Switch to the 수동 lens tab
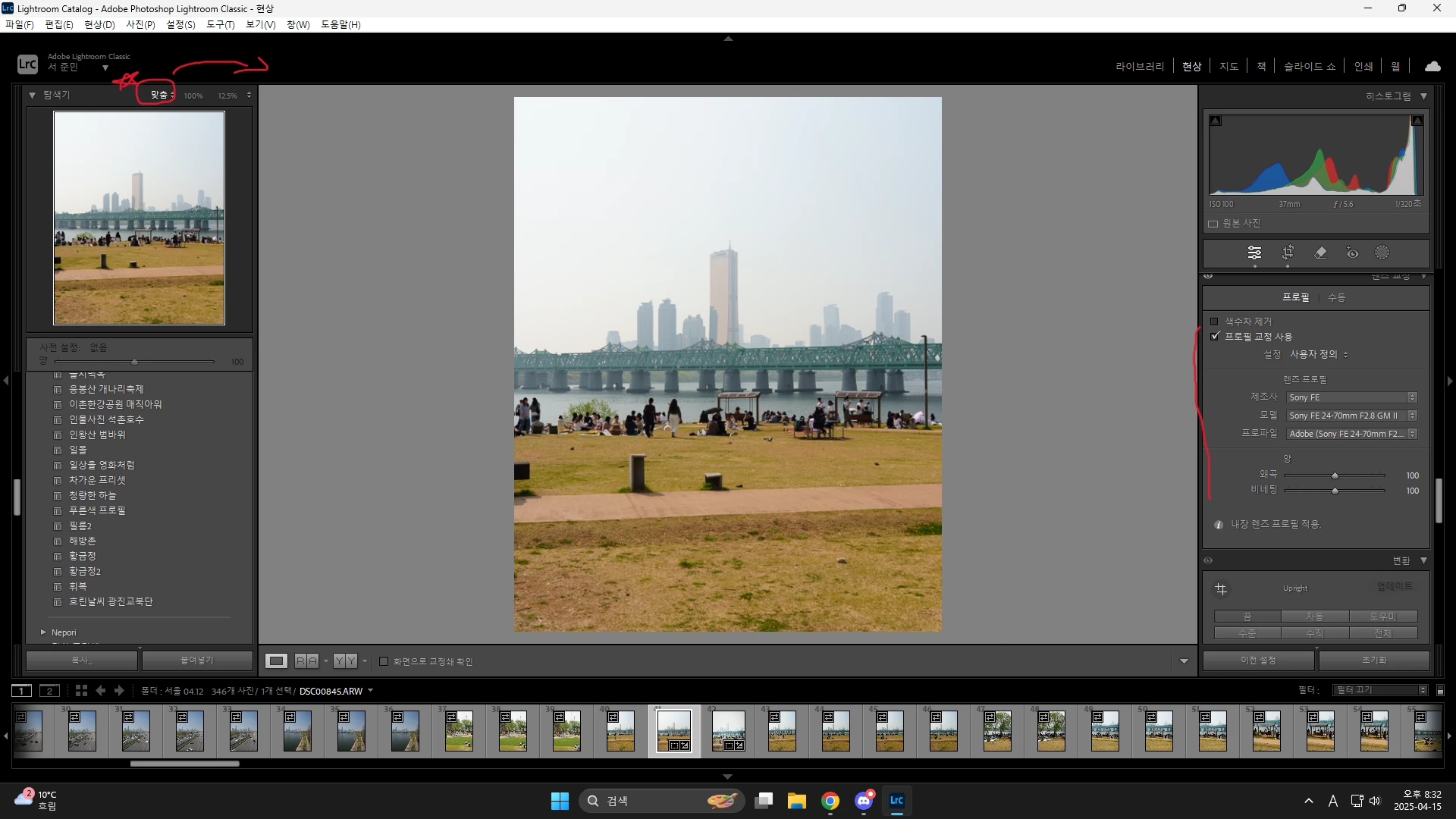The height and width of the screenshot is (819, 1456). click(x=1336, y=297)
